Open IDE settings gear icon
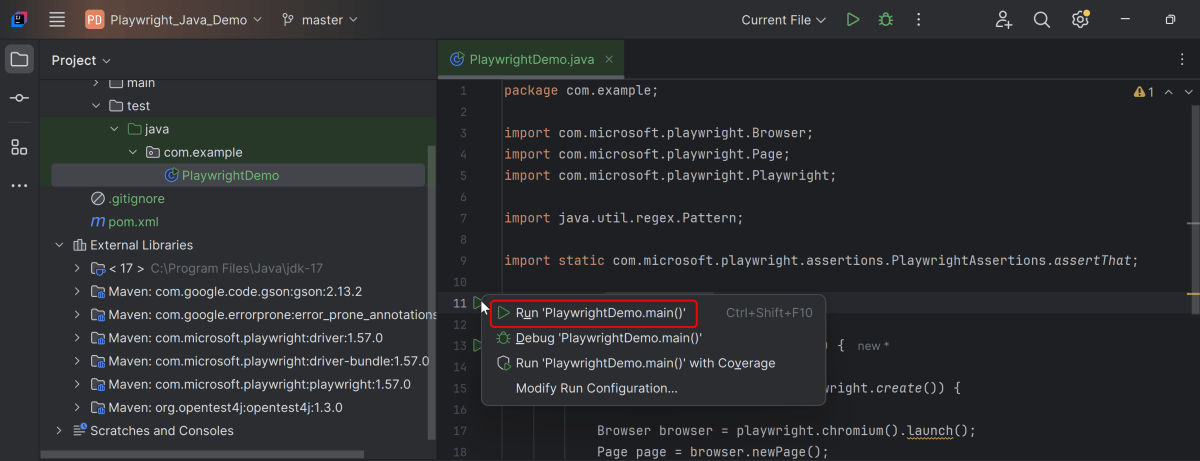This screenshot has width=1200, height=461. coord(1080,19)
